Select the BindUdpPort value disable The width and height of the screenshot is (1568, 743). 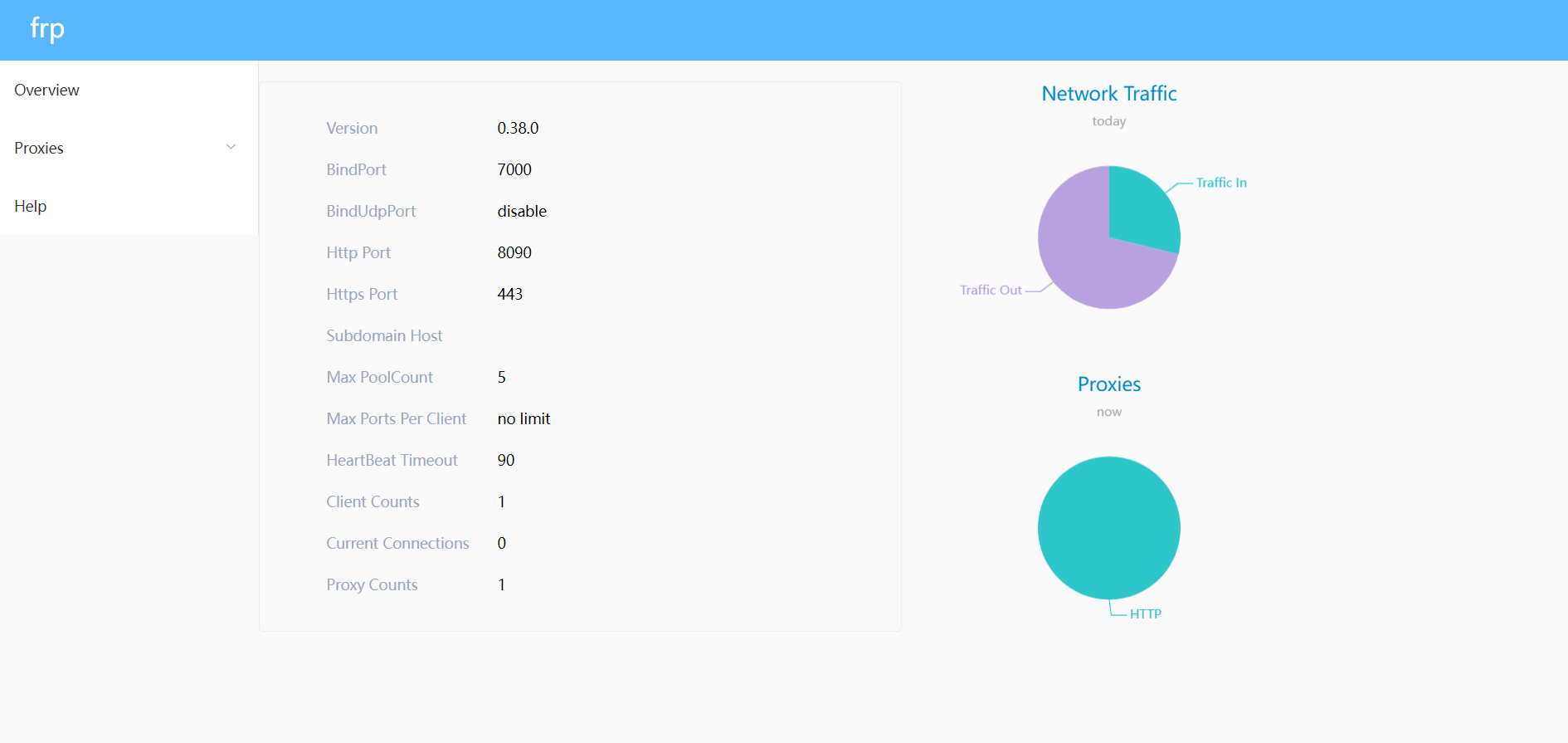pos(522,211)
